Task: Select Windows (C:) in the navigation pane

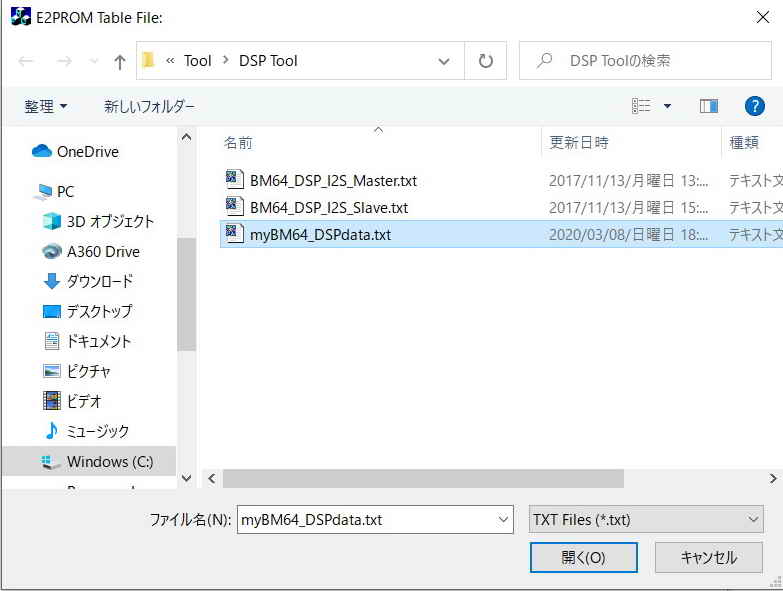Action: coord(109,461)
